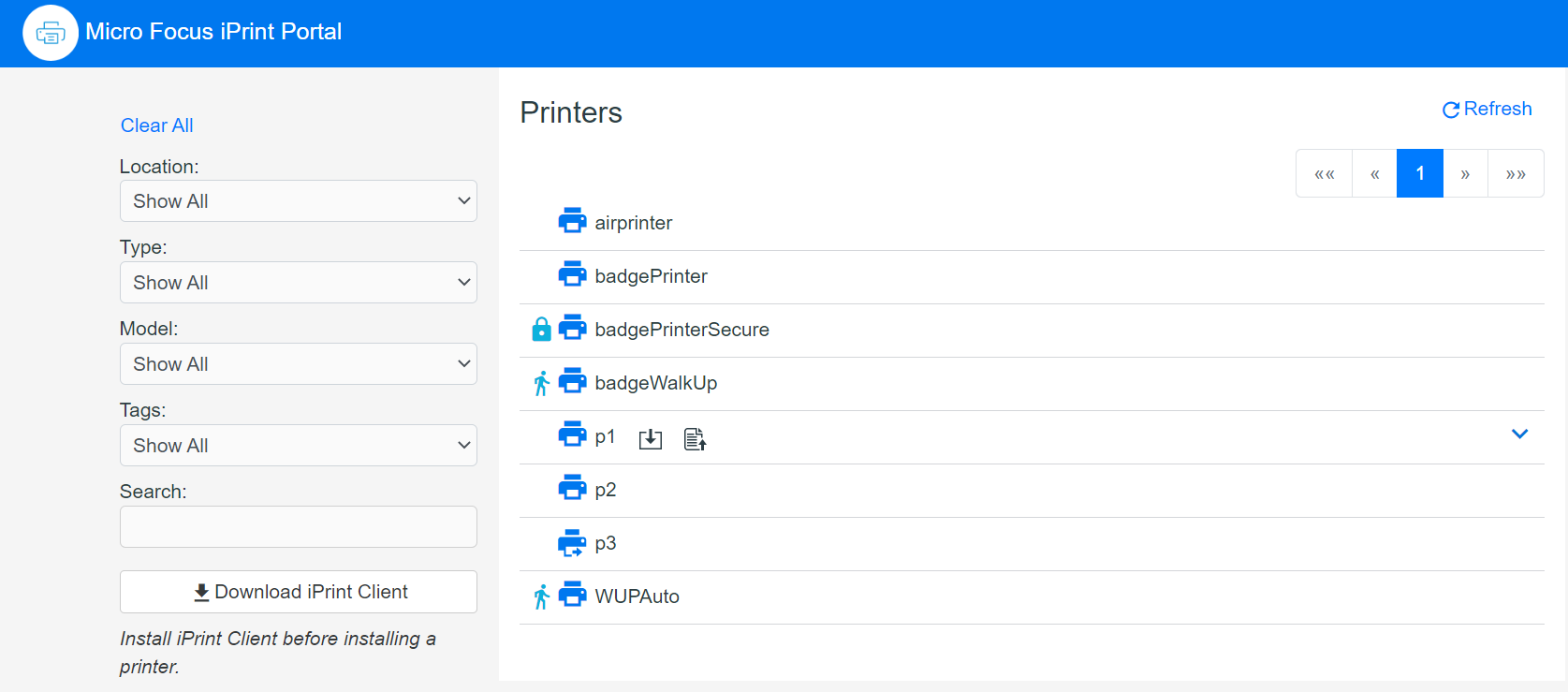Open the Tags filter dropdown

298,446
